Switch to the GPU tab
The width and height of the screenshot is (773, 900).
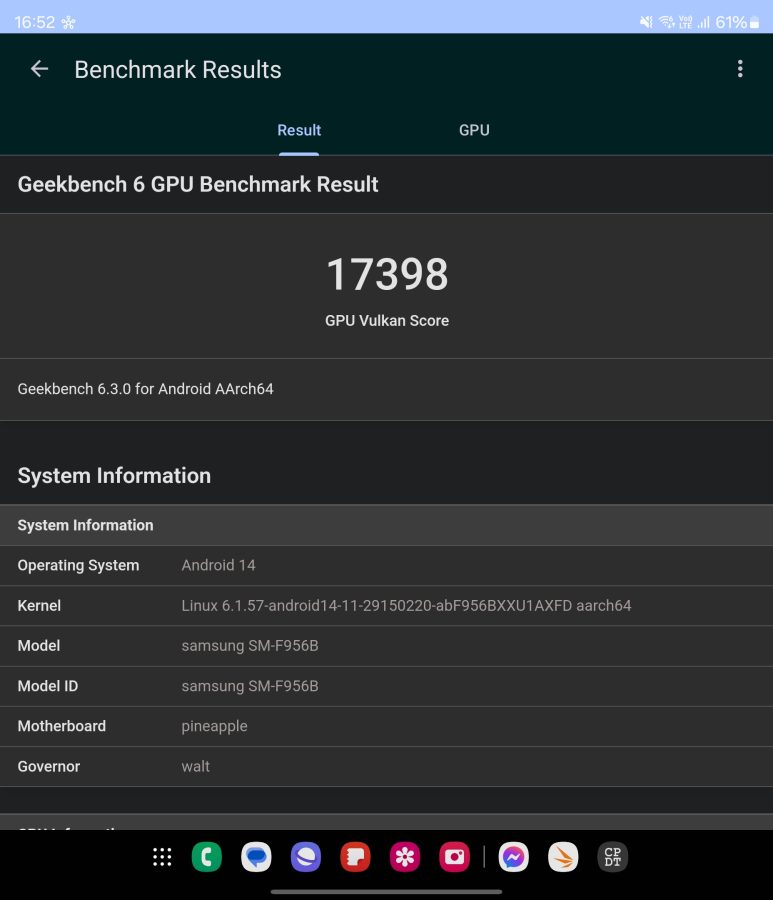[x=474, y=130]
